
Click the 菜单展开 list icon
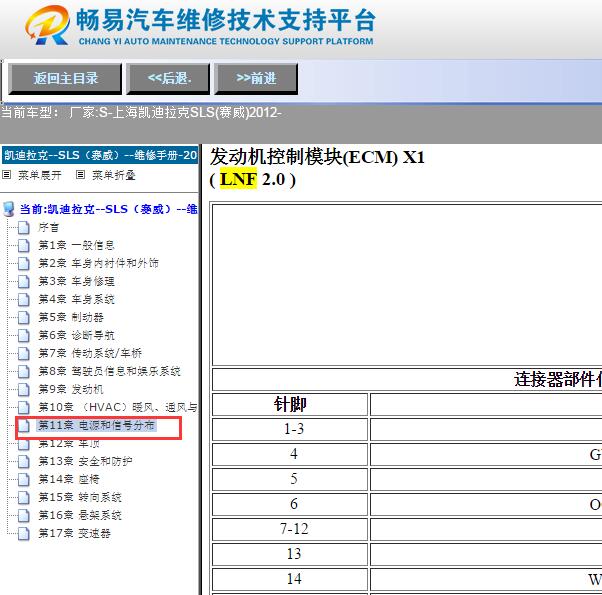(x=7, y=175)
